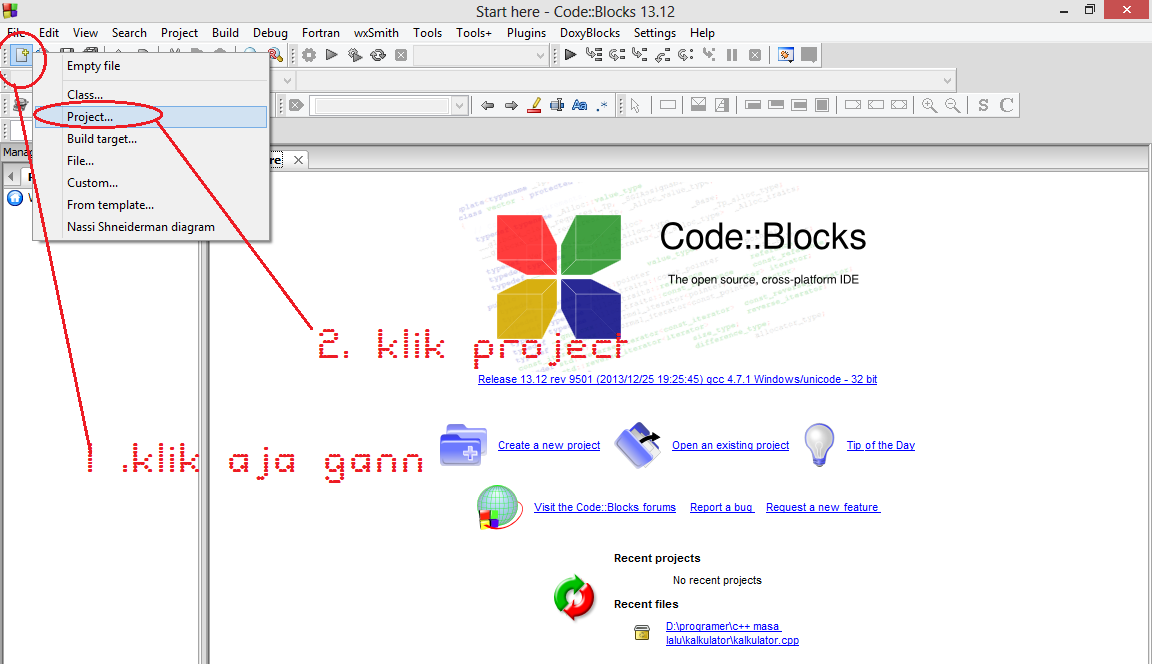Screen dimensions: 1152x664
Task: Click the globe forums icon
Action: pos(499,508)
